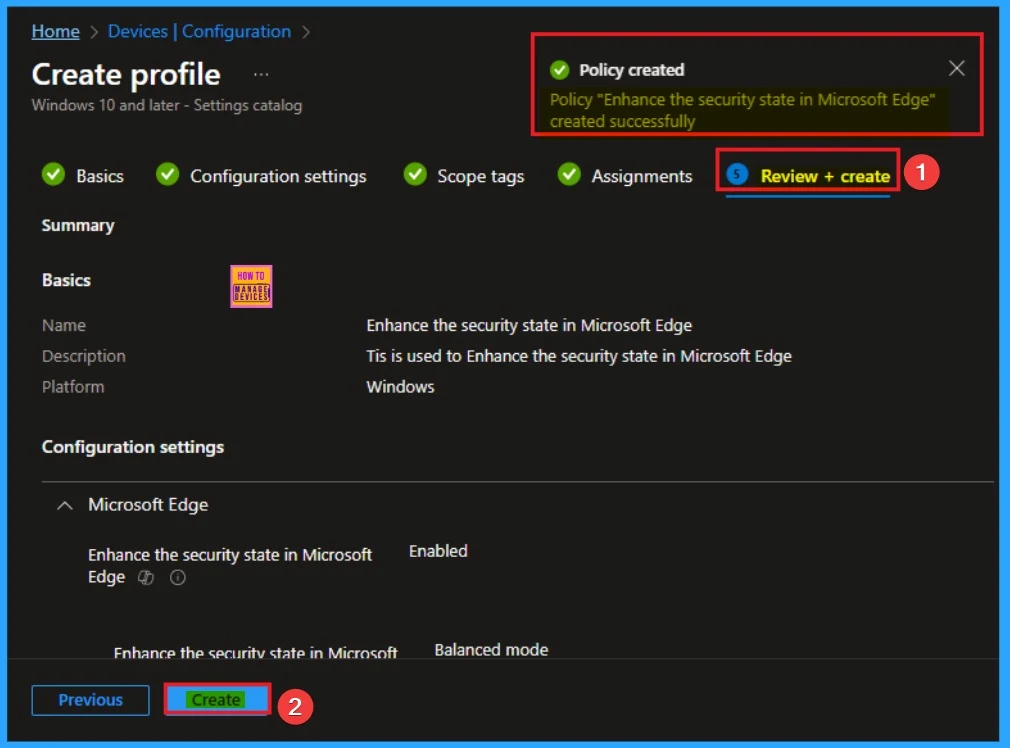Click the Create button
This screenshot has width=1010, height=748.
pos(217,700)
